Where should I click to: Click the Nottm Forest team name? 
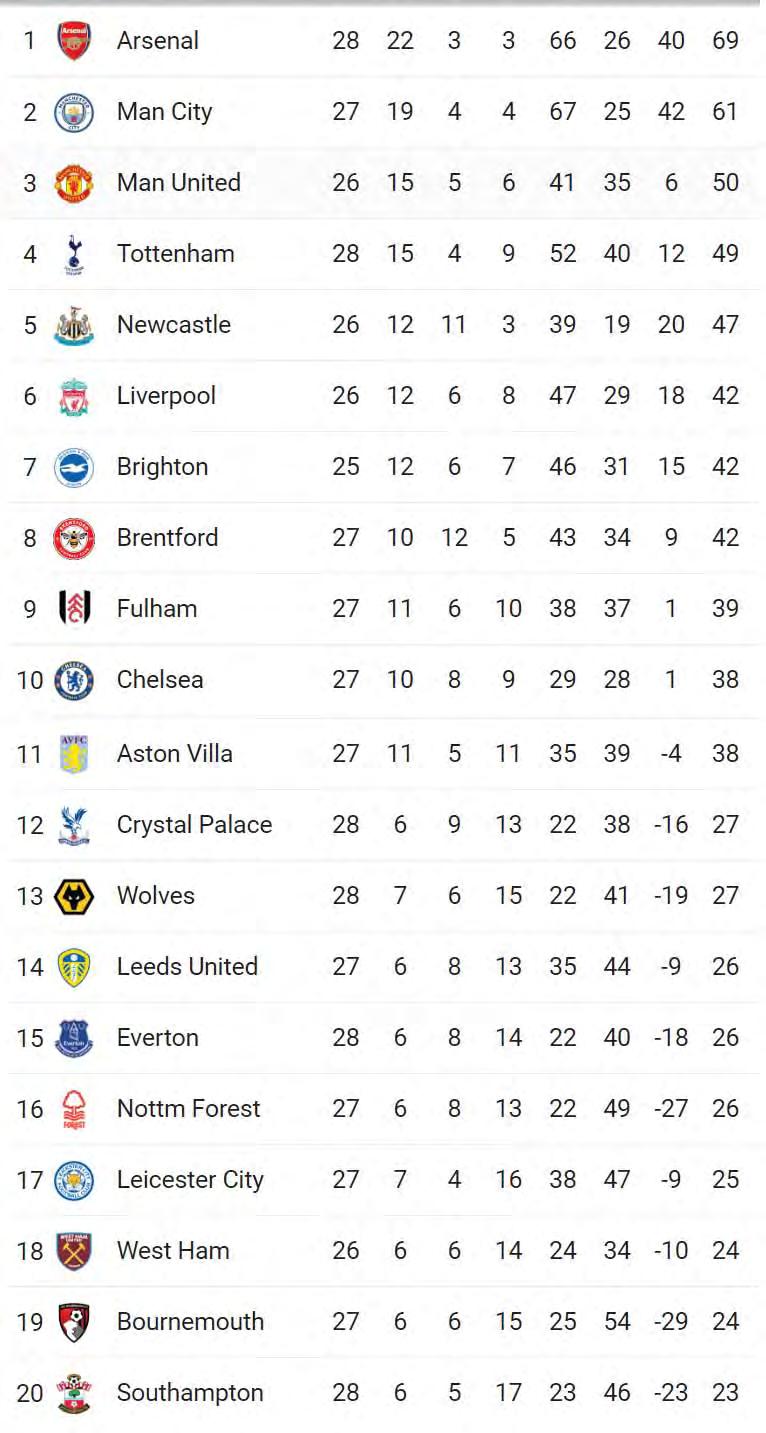click(188, 1109)
